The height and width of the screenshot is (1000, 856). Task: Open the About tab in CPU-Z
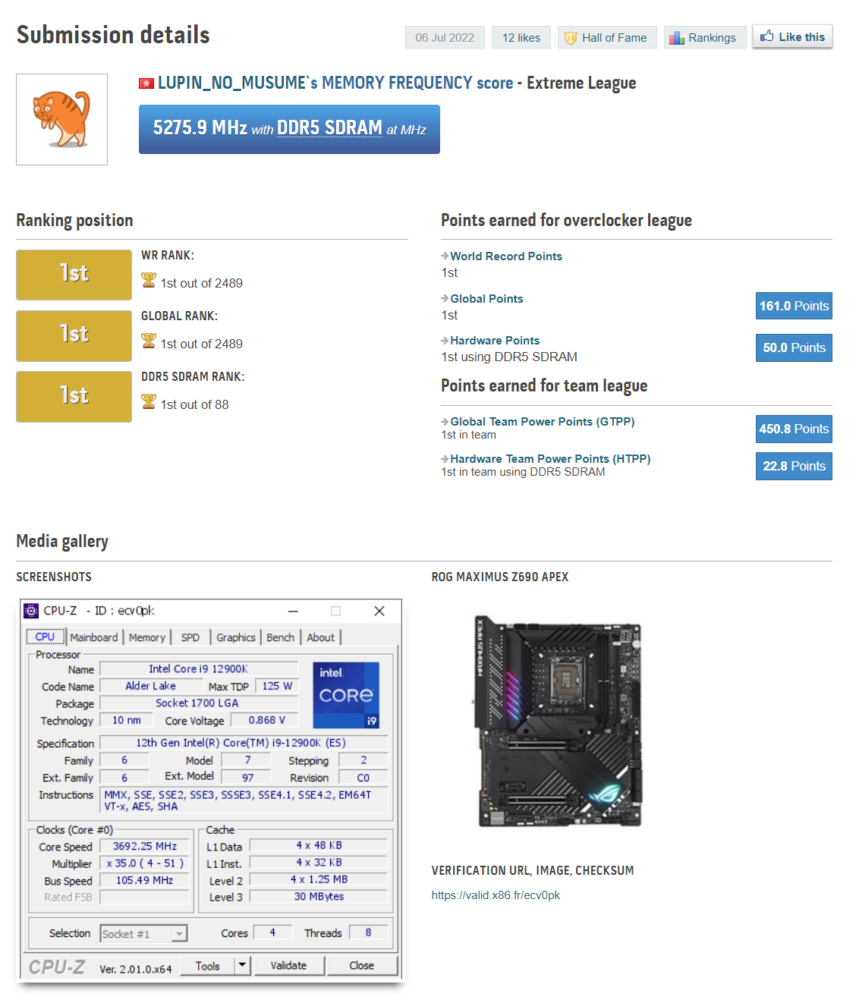320,637
